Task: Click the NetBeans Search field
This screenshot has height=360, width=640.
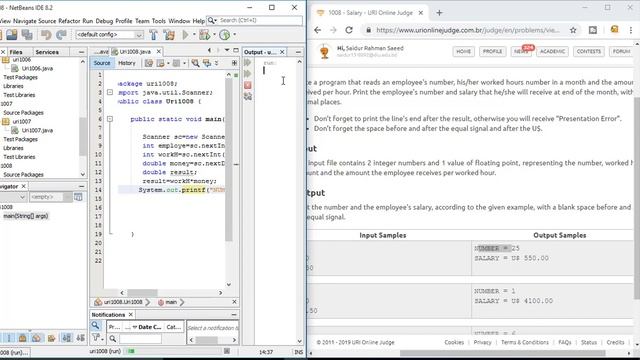Action: pos(260,20)
